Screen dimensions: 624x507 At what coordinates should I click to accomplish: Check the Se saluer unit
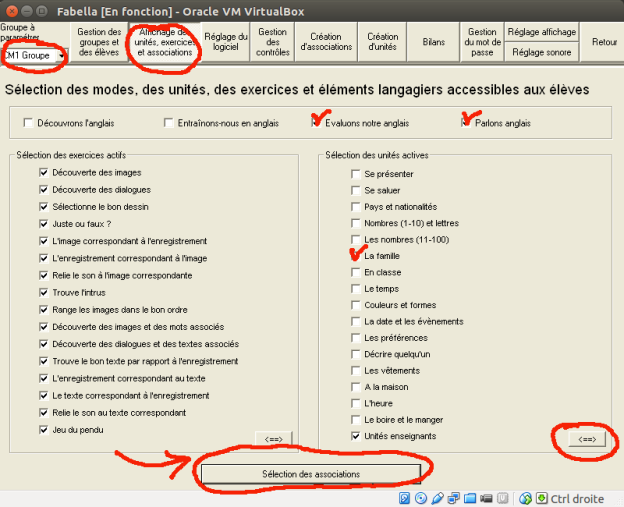pyautogui.click(x=356, y=190)
